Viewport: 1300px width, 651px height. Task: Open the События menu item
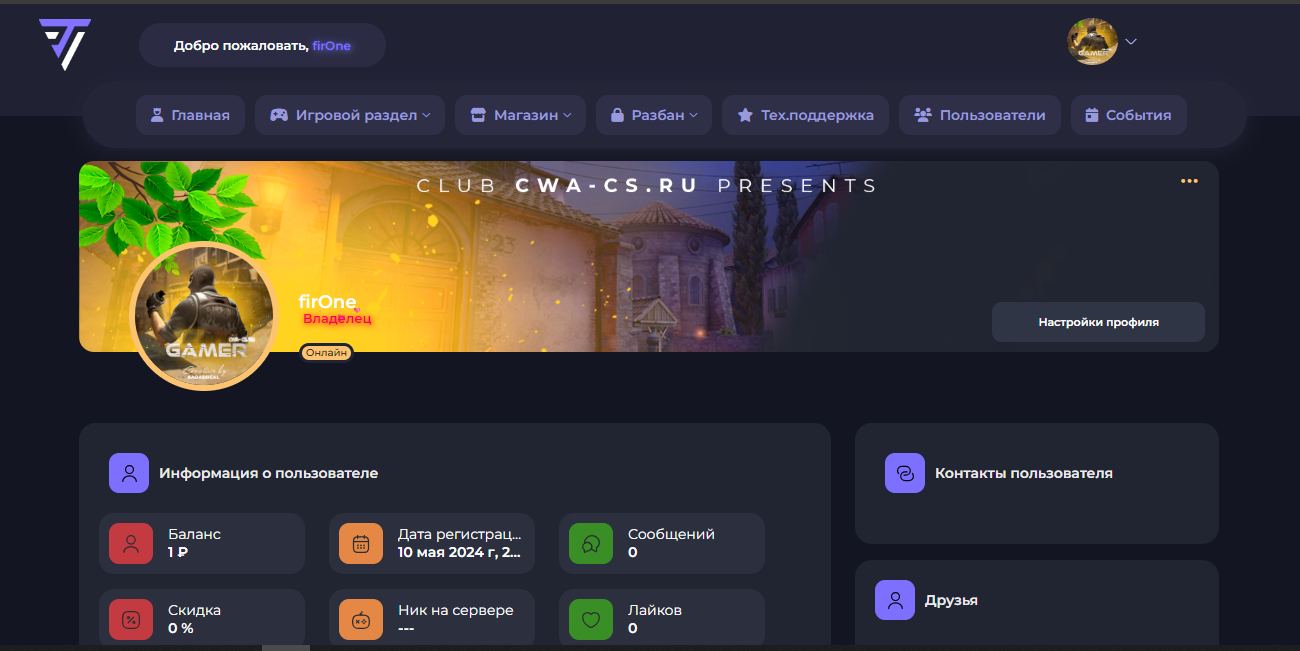pos(1128,115)
